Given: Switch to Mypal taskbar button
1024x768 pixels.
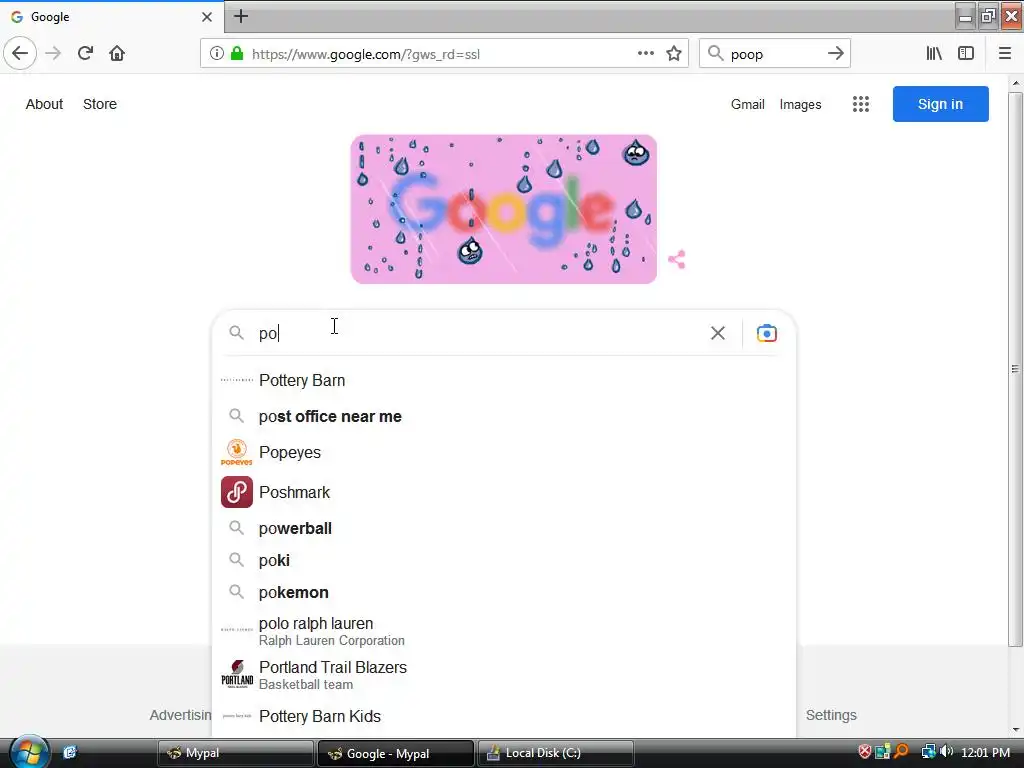Looking at the screenshot, I should tap(235, 753).
